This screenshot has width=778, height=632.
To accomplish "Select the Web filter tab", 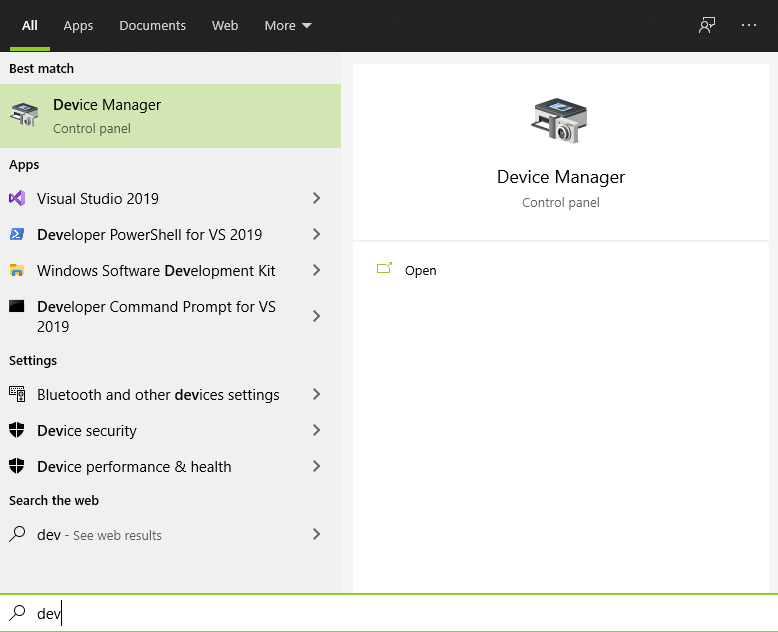I will (x=225, y=25).
